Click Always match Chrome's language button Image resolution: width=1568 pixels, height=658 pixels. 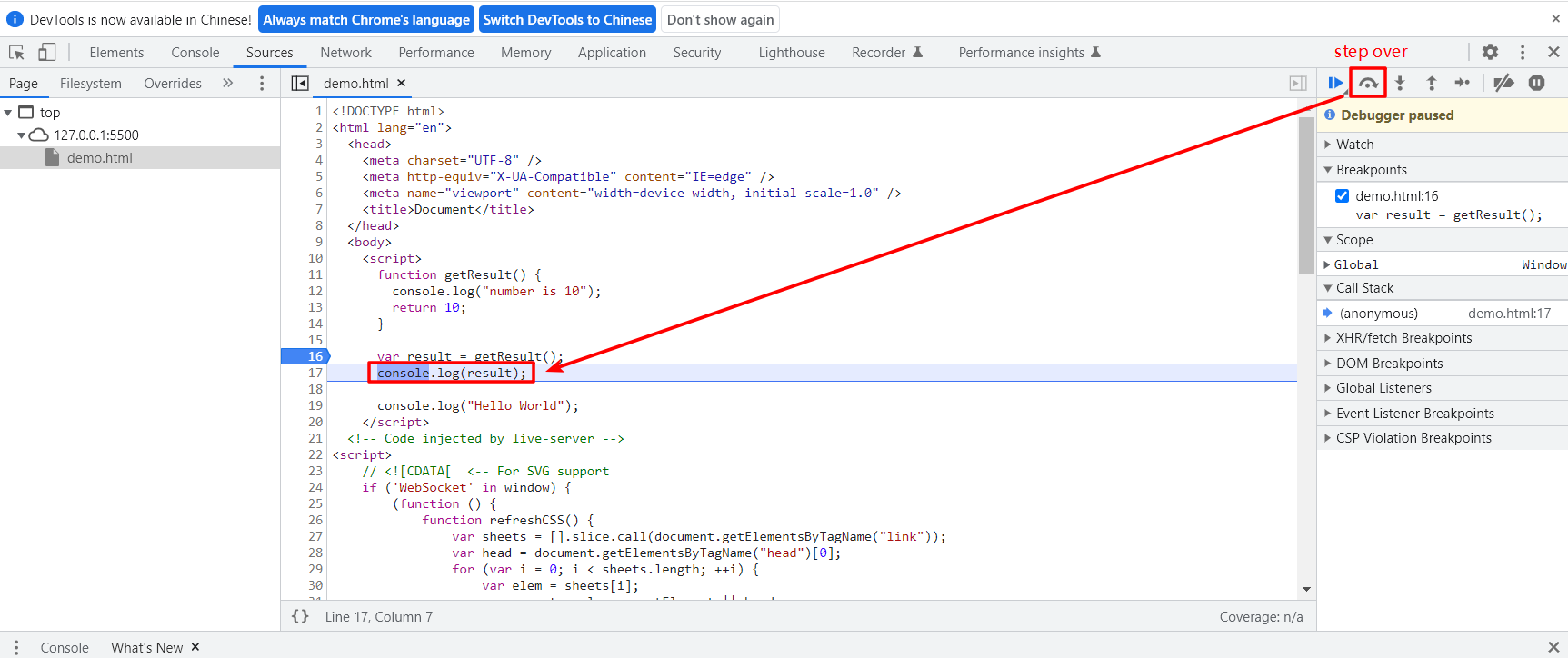click(366, 19)
